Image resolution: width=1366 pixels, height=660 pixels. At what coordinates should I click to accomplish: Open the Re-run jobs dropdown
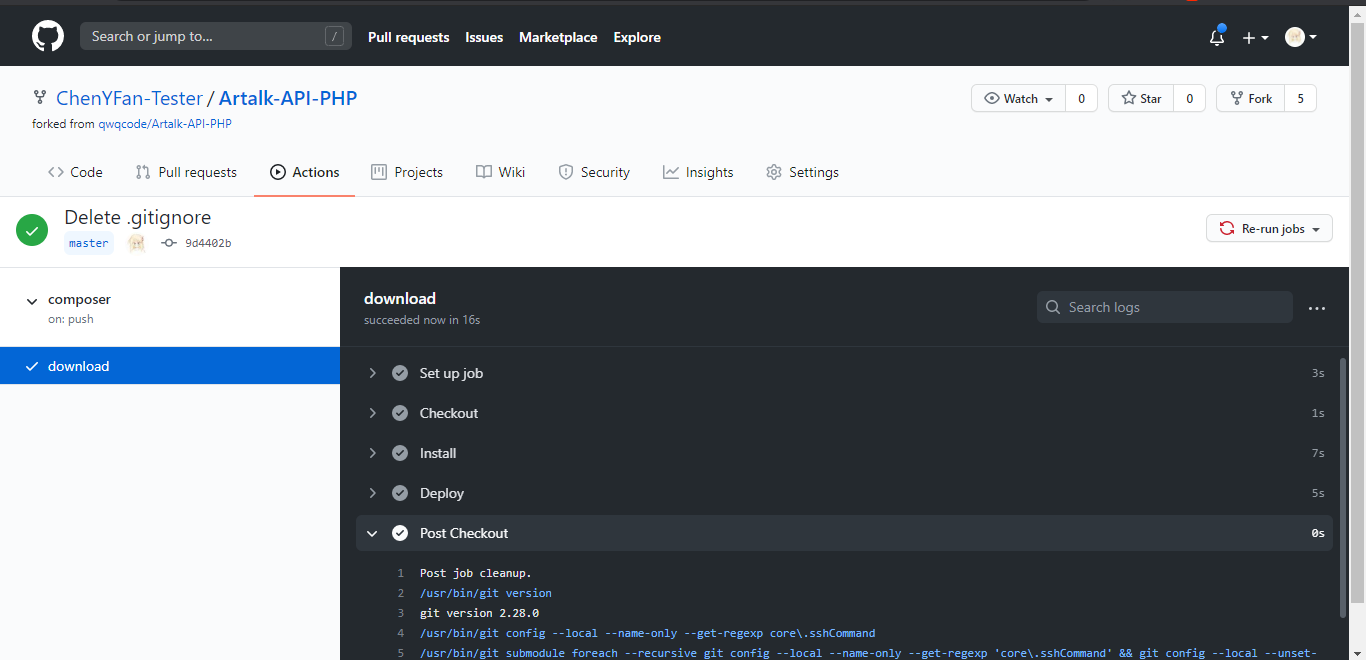click(x=1269, y=229)
